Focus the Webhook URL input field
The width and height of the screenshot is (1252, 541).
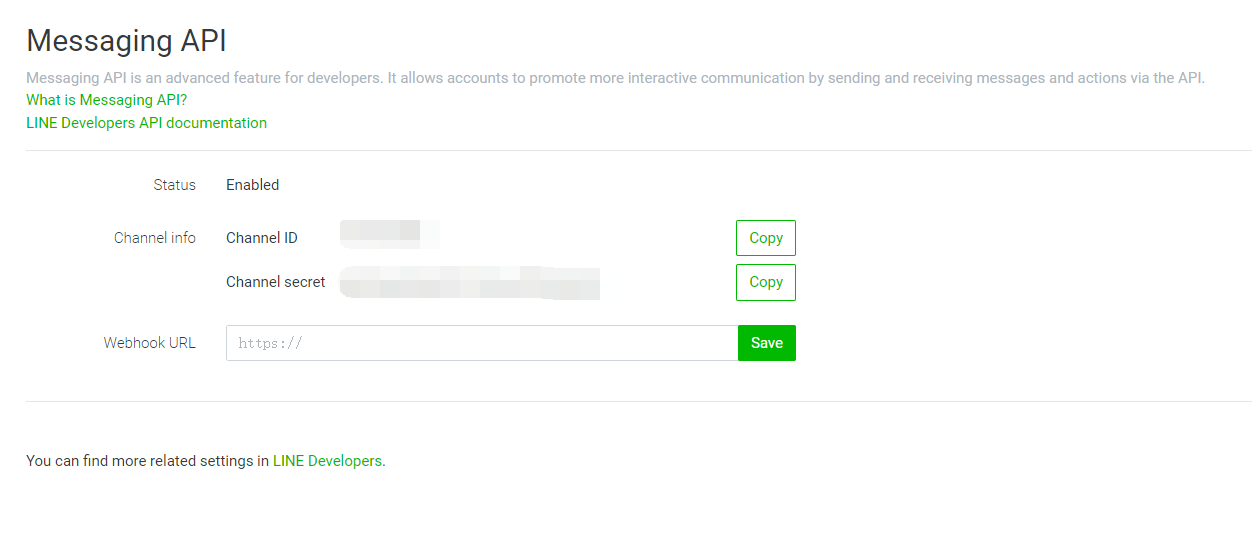(481, 343)
